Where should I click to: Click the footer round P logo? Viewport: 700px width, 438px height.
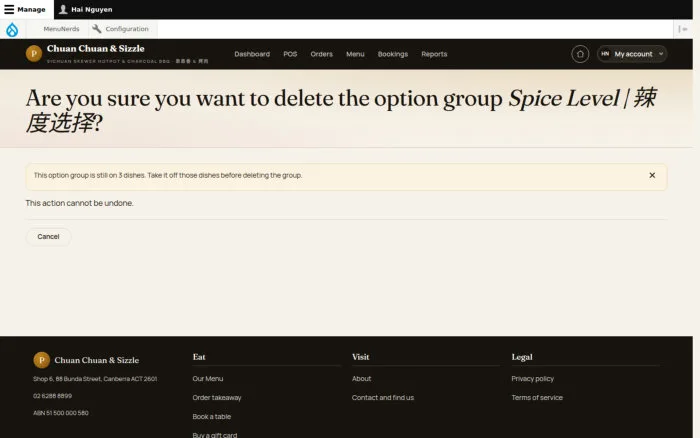click(x=42, y=360)
